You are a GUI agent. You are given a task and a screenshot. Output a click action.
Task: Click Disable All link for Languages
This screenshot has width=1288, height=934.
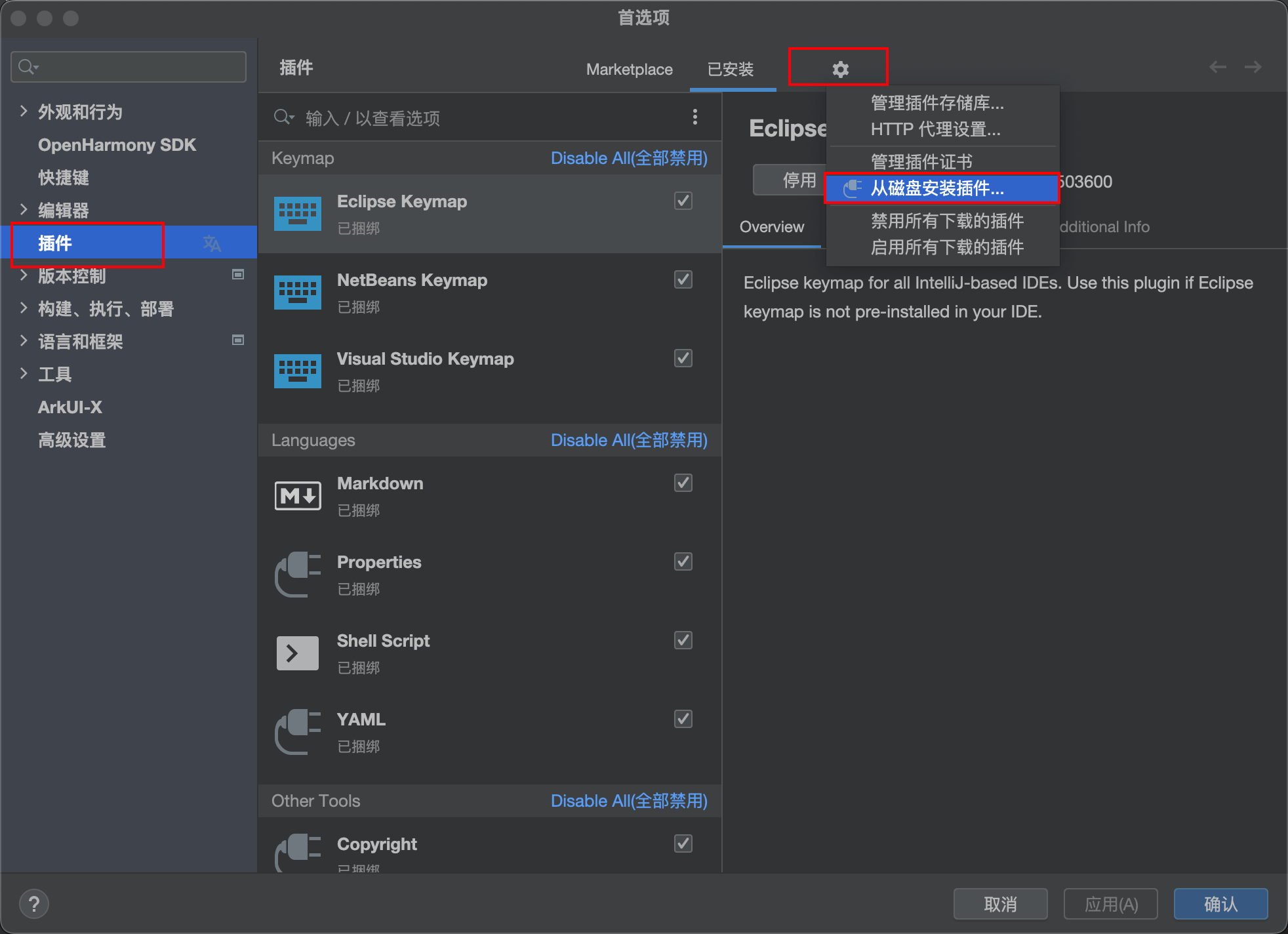click(628, 440)
